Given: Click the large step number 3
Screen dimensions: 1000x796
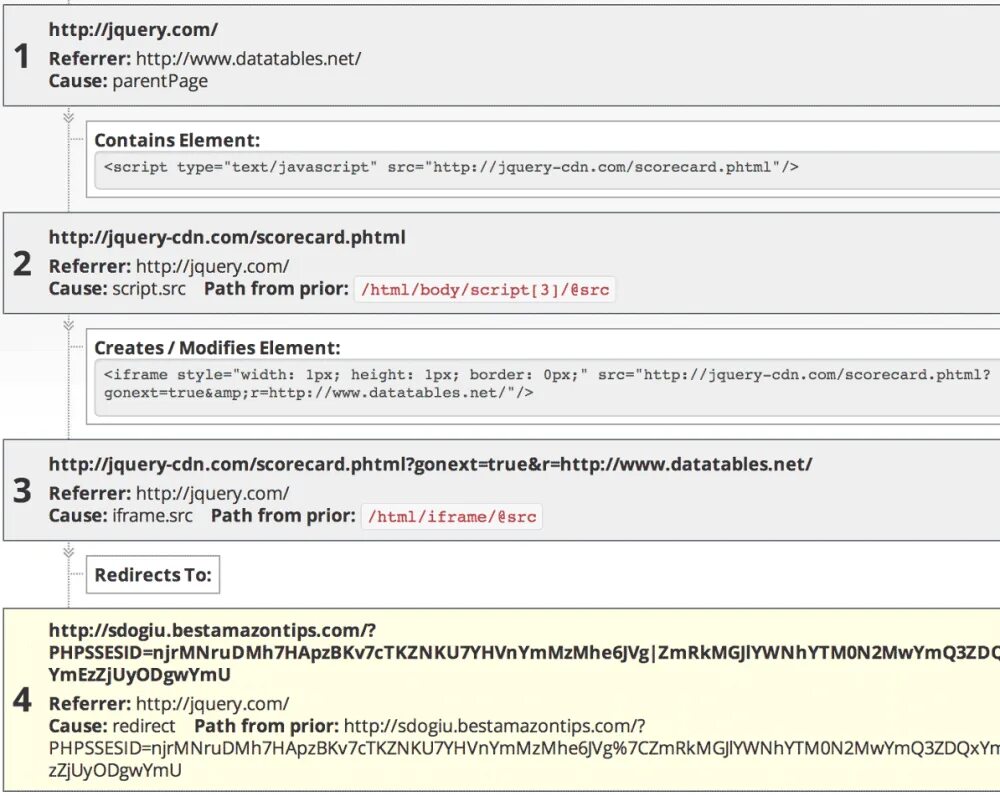Looking at the screenshot, I should point(22,491).
